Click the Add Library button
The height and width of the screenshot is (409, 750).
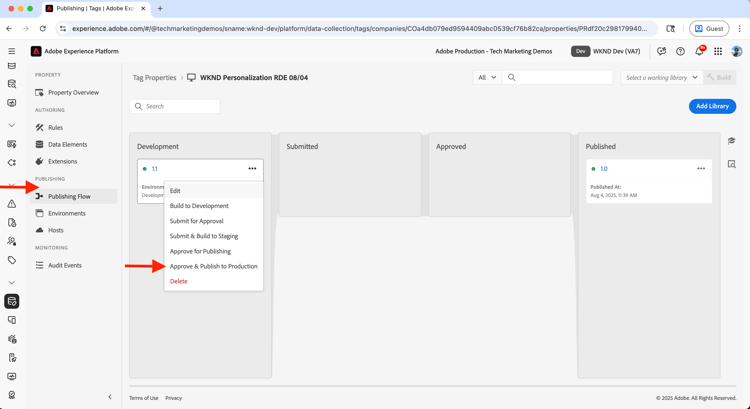712,106
